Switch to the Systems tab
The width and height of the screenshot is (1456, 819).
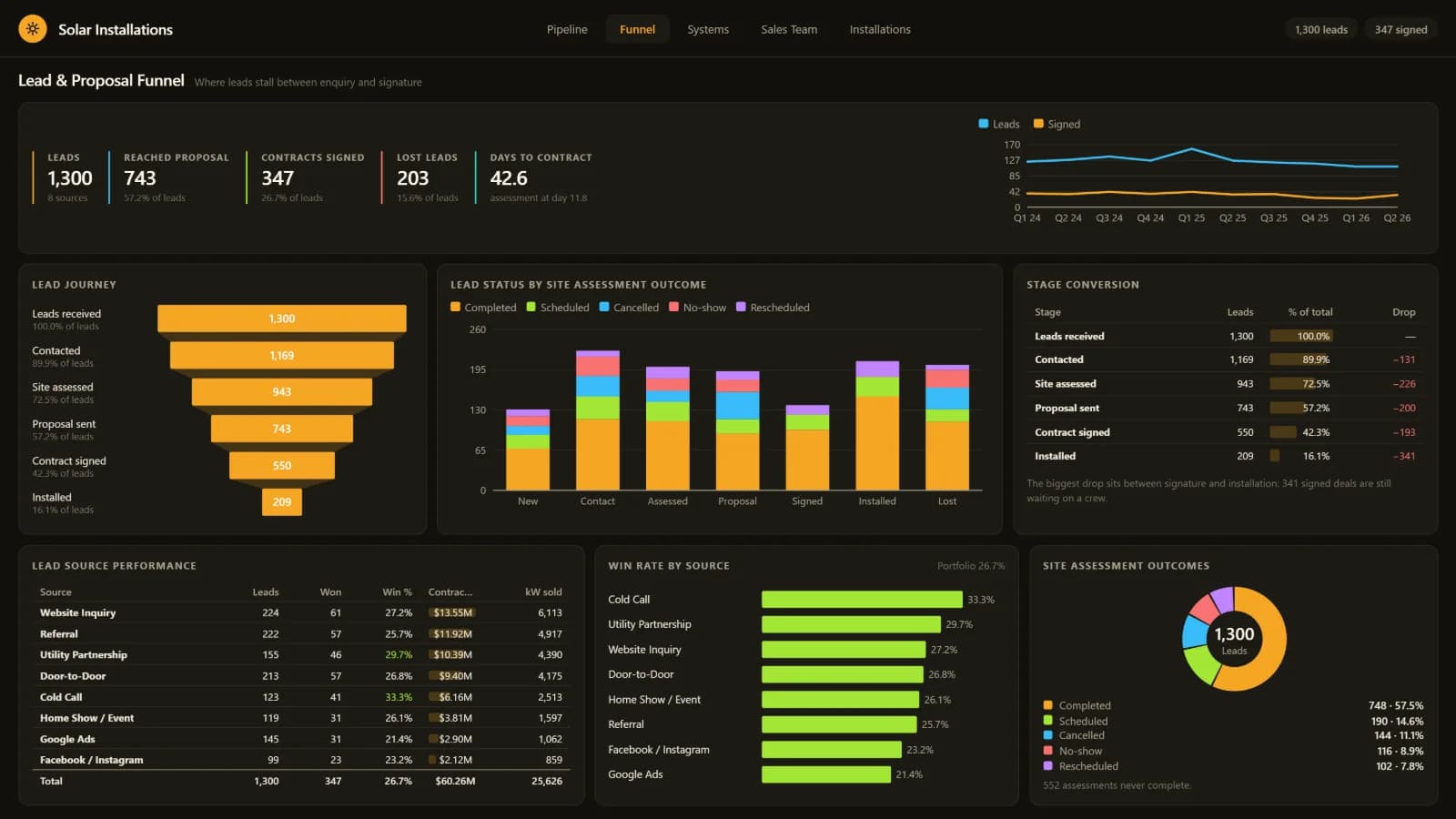point(708,29)
